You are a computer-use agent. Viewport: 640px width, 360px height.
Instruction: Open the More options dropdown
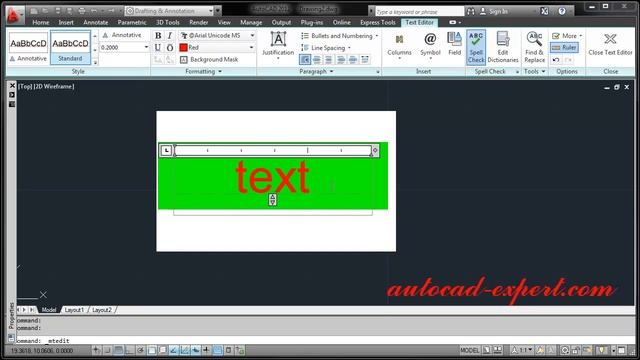(567, 36)
